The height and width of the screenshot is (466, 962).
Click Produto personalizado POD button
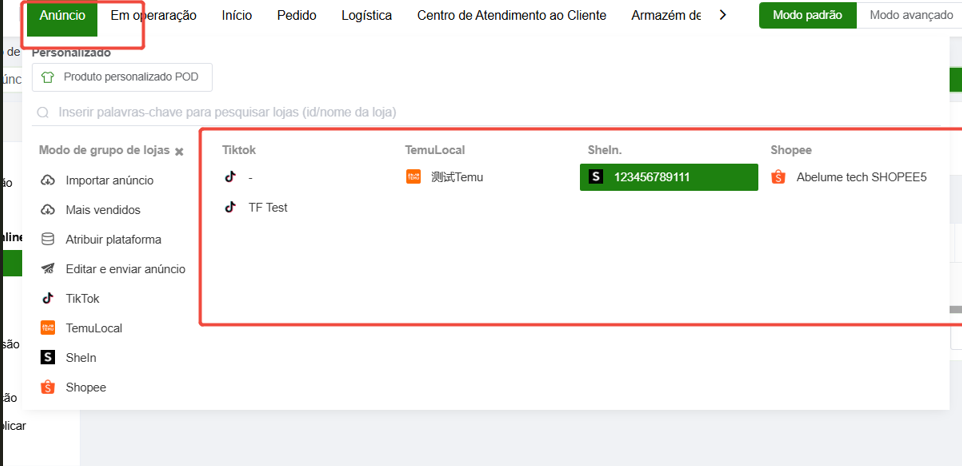tap(122, 77)
